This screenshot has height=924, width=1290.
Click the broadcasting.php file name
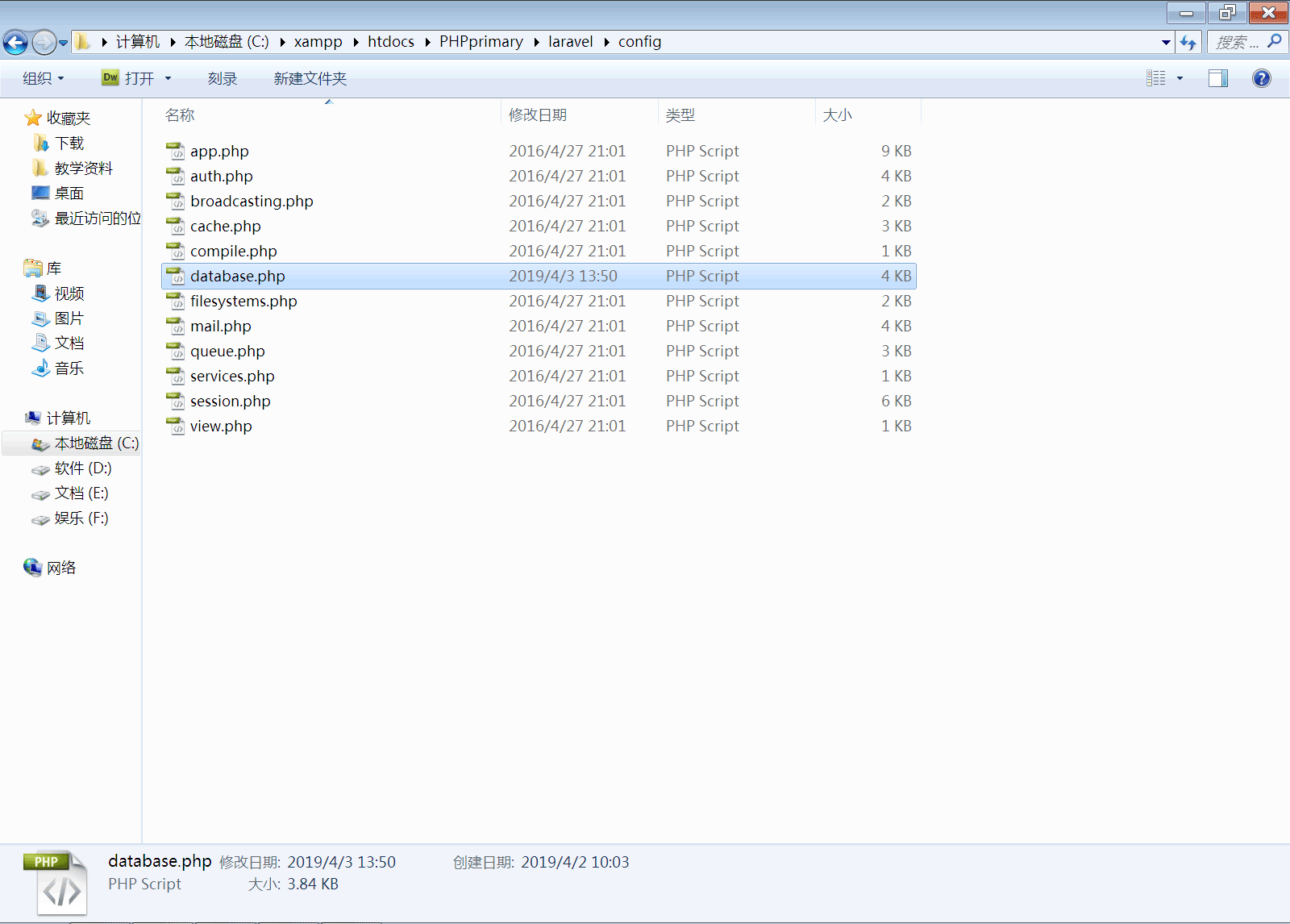point(252,202)
